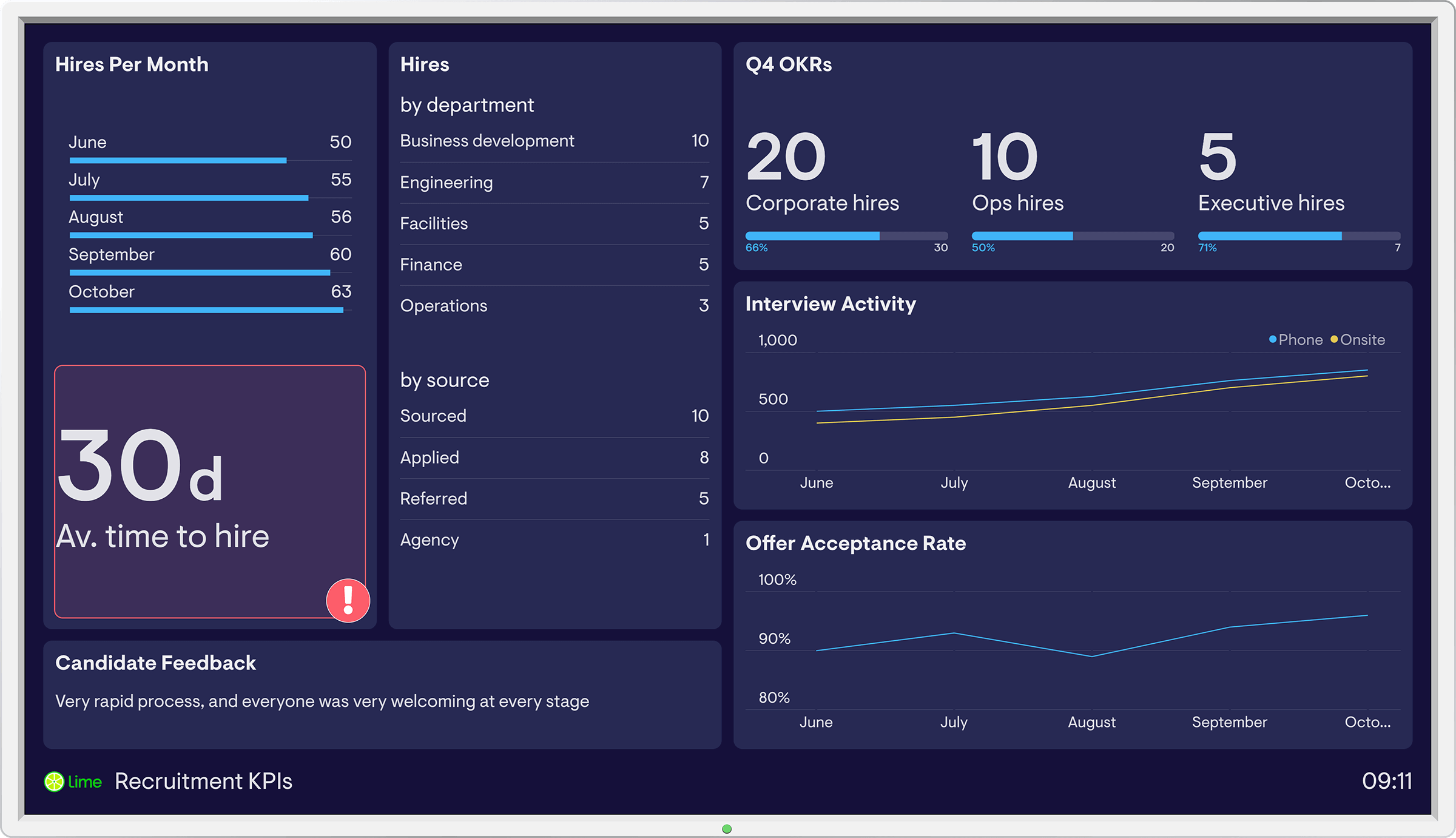Click the Interview Activity chart heading

pos(831,304)
